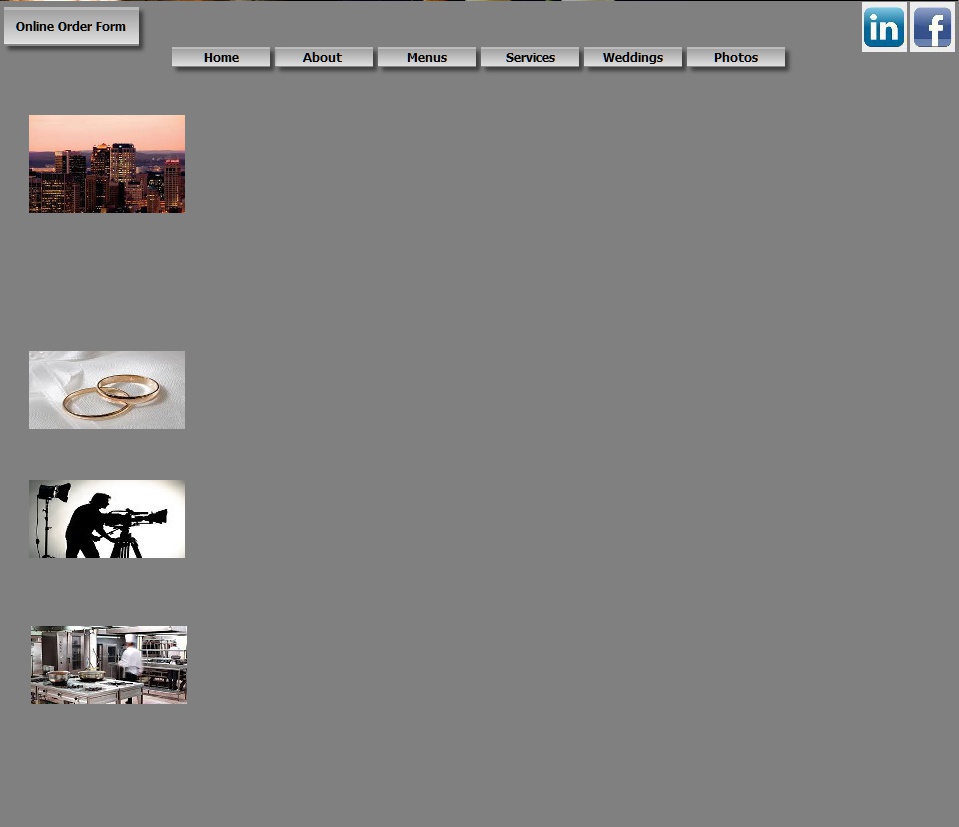Navigate to the Services page
This screenshot has height=827, width=959.
530,58
